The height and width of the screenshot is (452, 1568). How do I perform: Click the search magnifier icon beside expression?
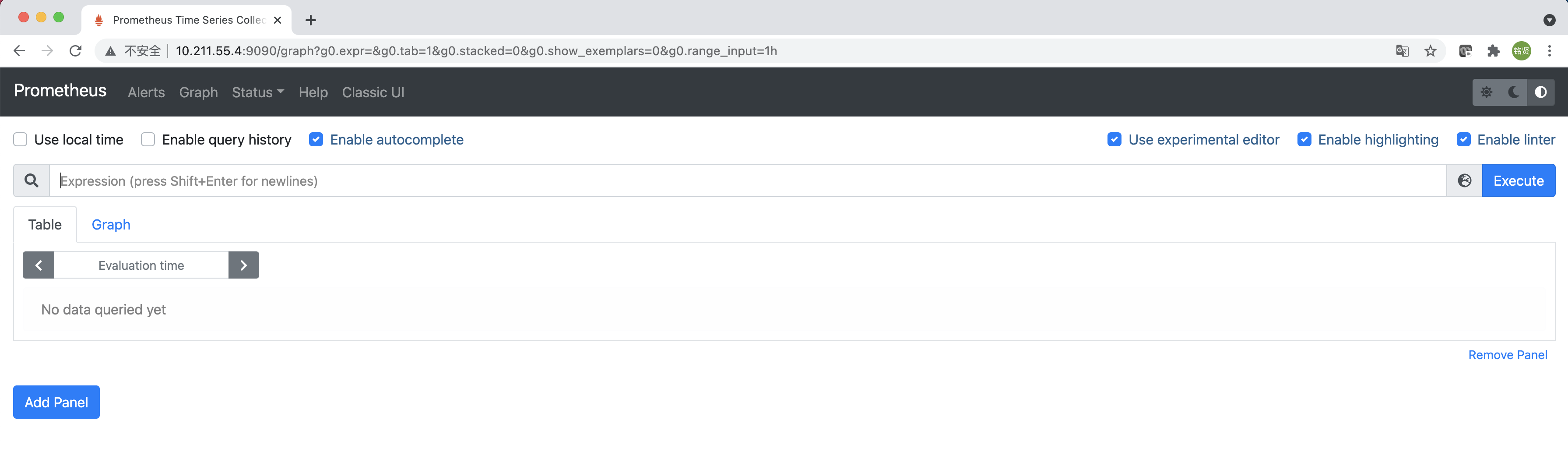(32, 180)
